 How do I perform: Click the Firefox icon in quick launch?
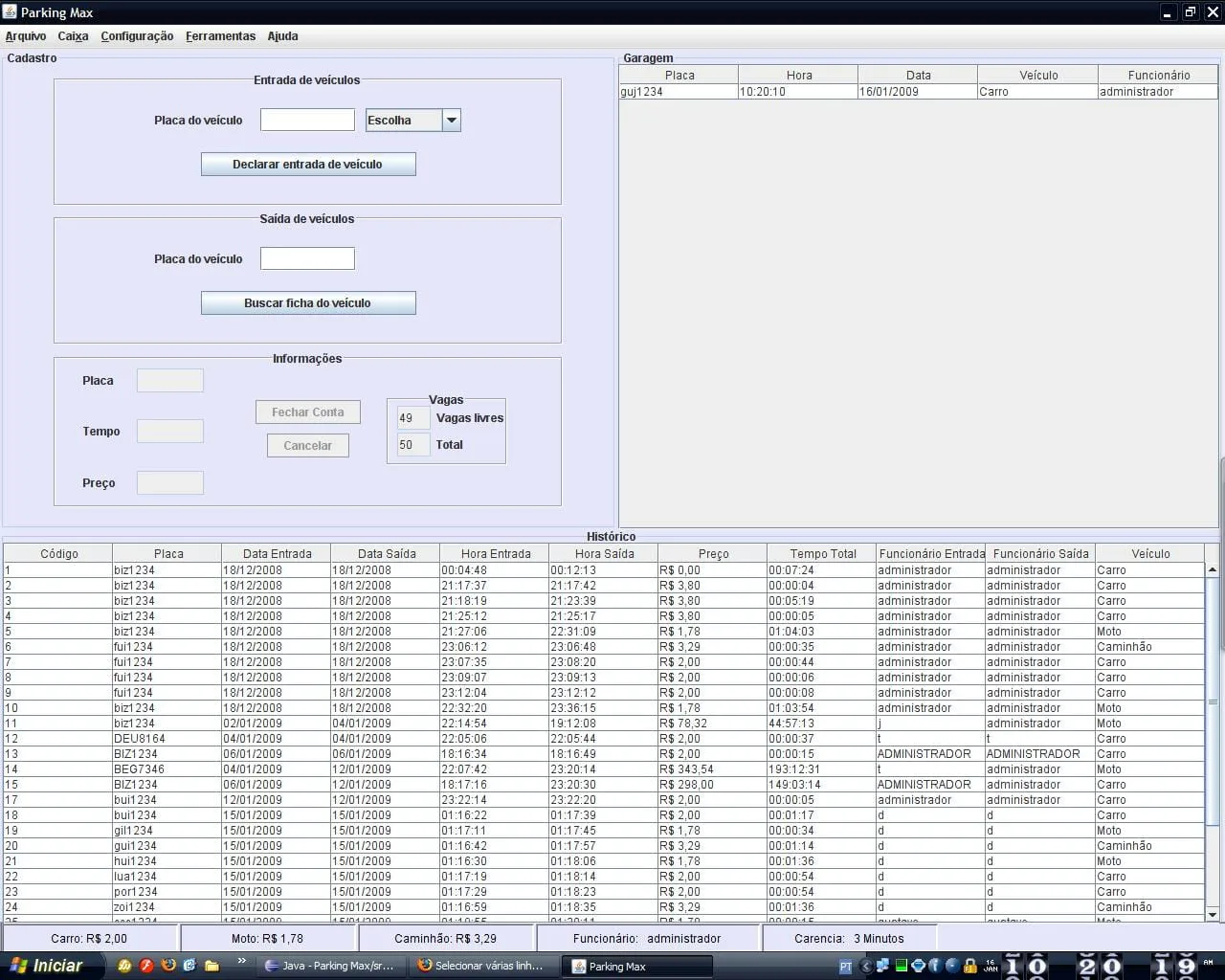point(168,966)
